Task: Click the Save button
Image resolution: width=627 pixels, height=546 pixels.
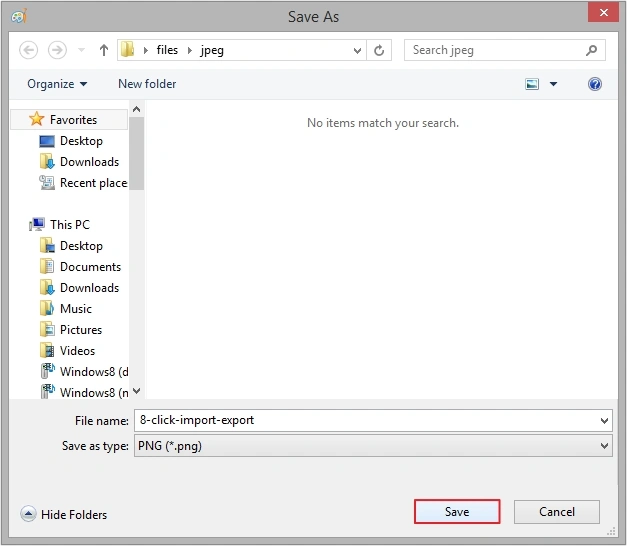Action: click(x=457, y=512)
